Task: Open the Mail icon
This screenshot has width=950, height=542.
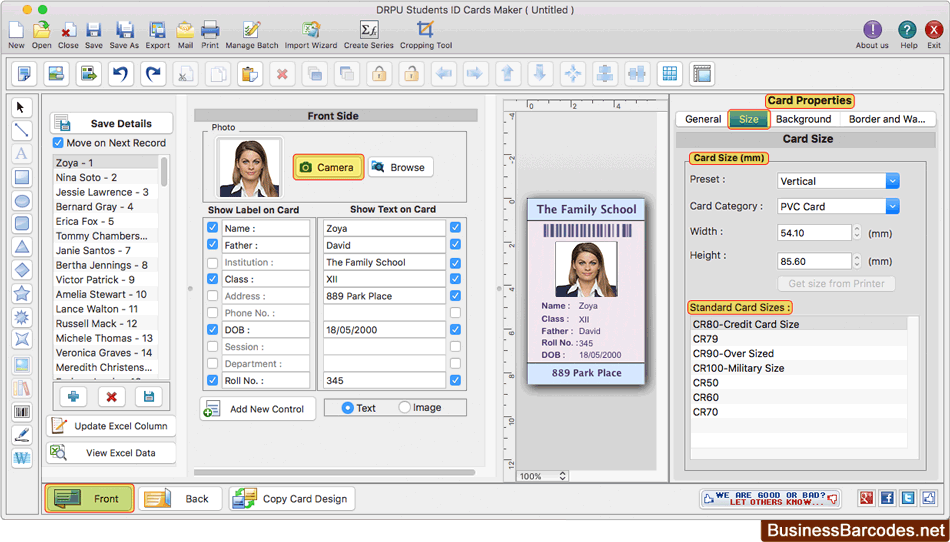Action: [x=185, y=35]
